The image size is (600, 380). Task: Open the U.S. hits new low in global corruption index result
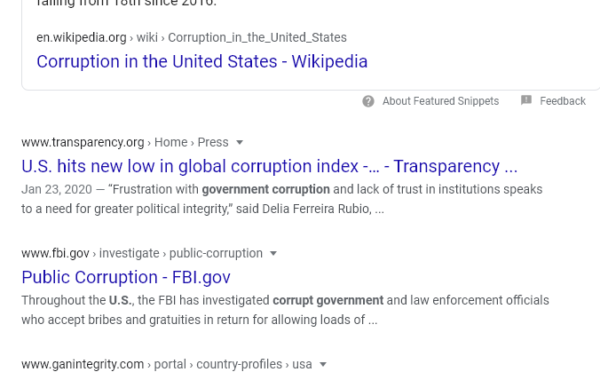tap(269, 166)
